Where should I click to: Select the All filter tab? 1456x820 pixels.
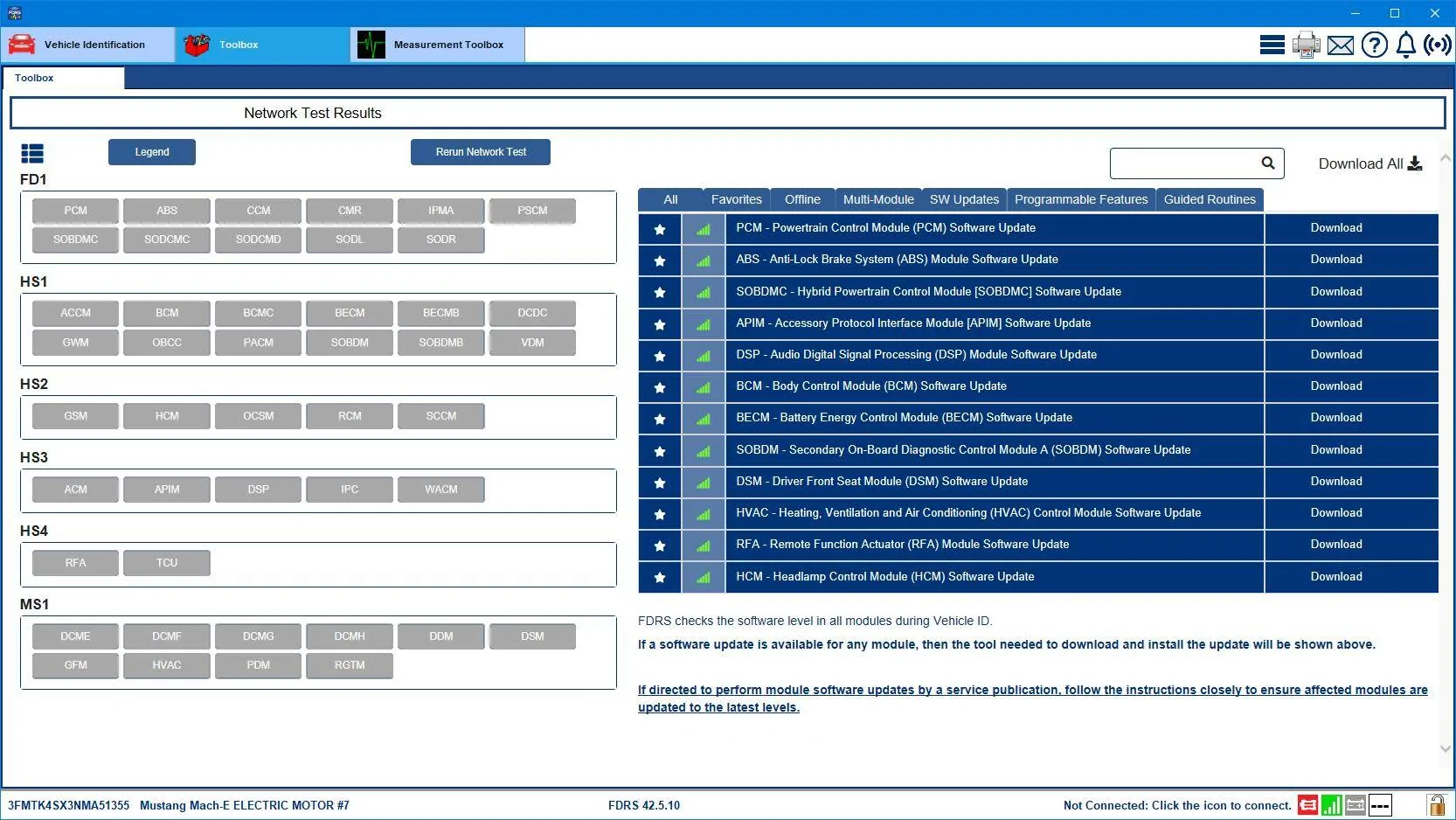click(x=670, y=199)
